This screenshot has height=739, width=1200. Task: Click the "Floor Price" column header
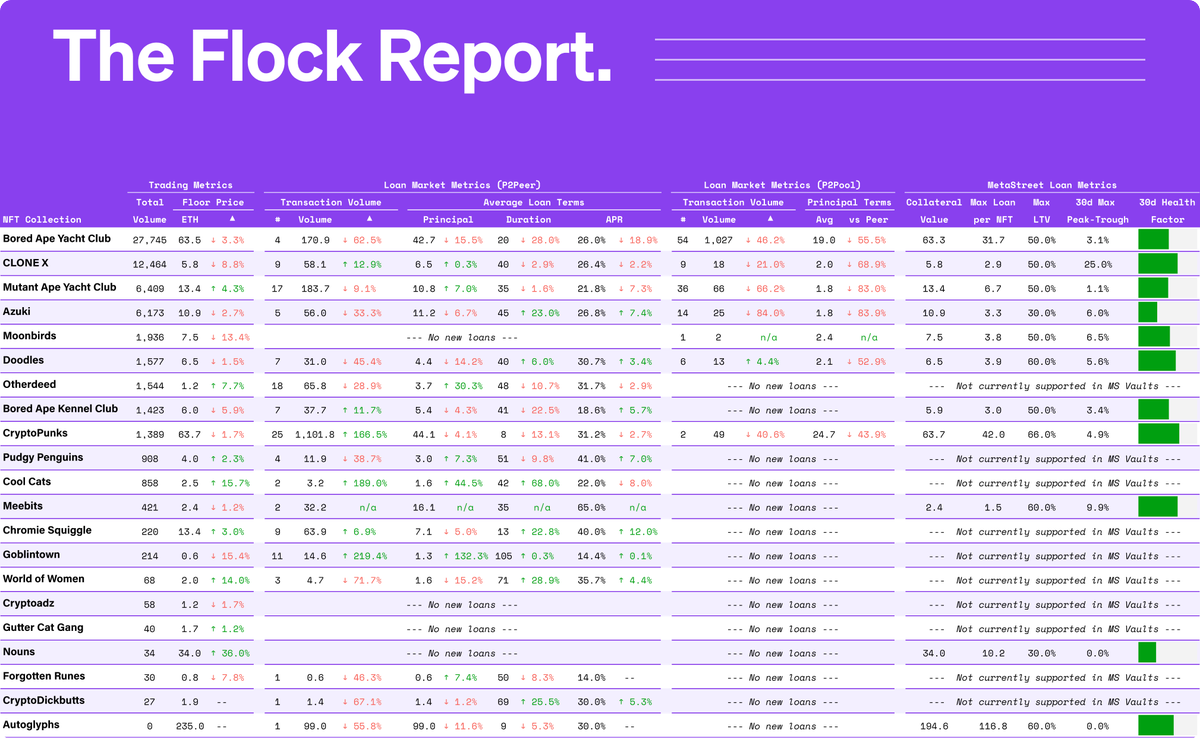click(213, 202)
